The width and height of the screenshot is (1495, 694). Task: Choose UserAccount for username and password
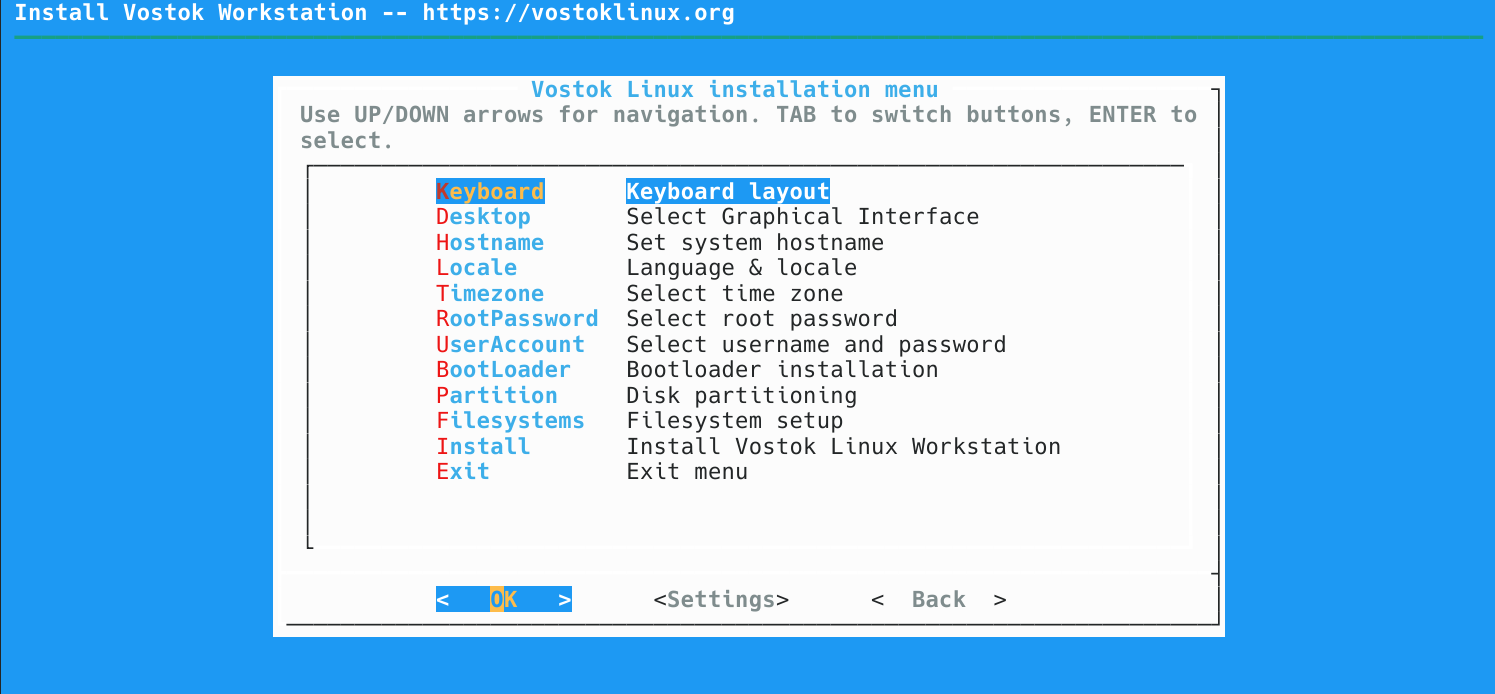(510, 344)
